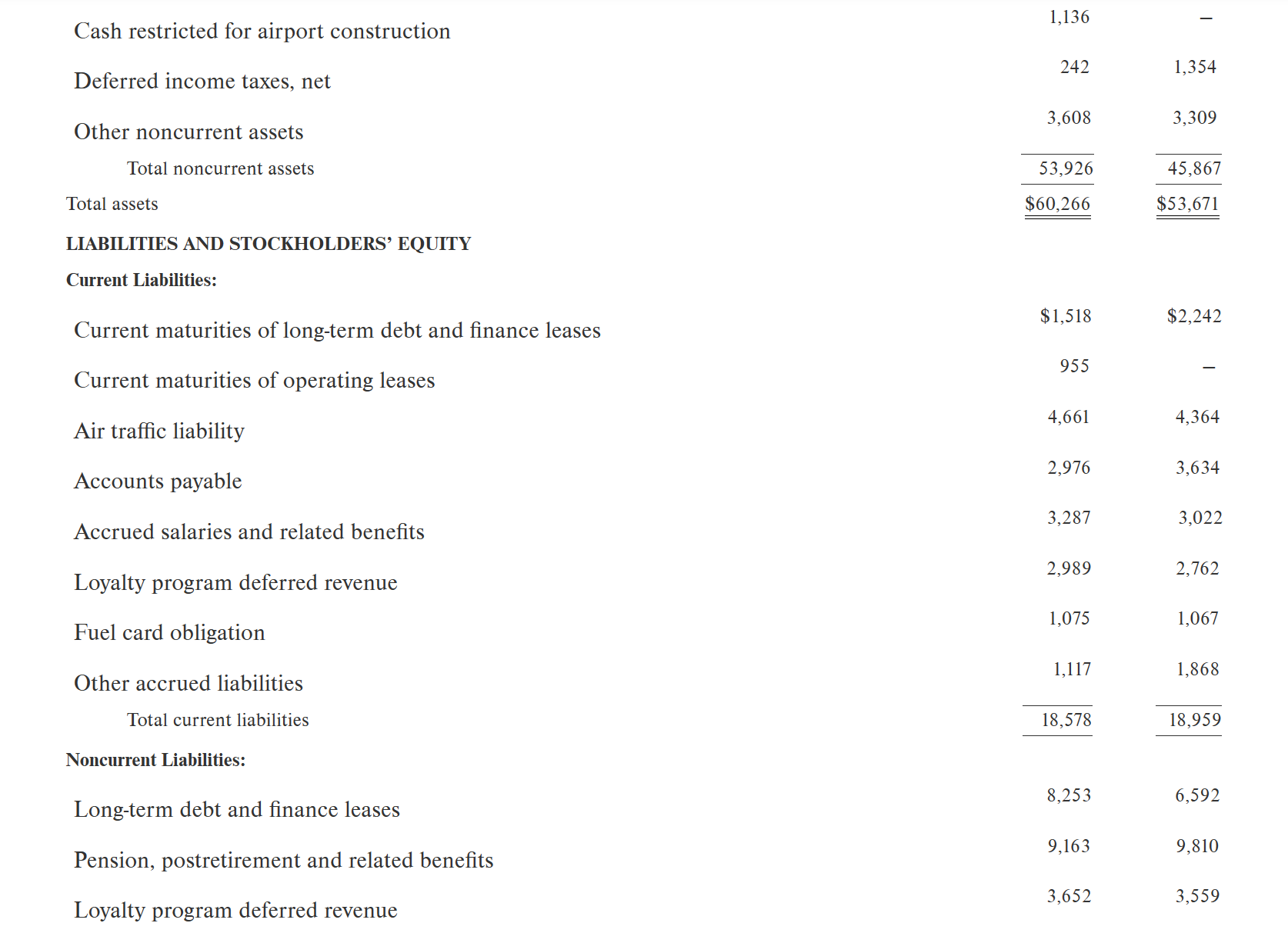The height and width of the screenshot is (933, 1288).
Task: Click the 'Current Liabilities:' subheading
Action: pyautogui.click(x=142, y=280)
